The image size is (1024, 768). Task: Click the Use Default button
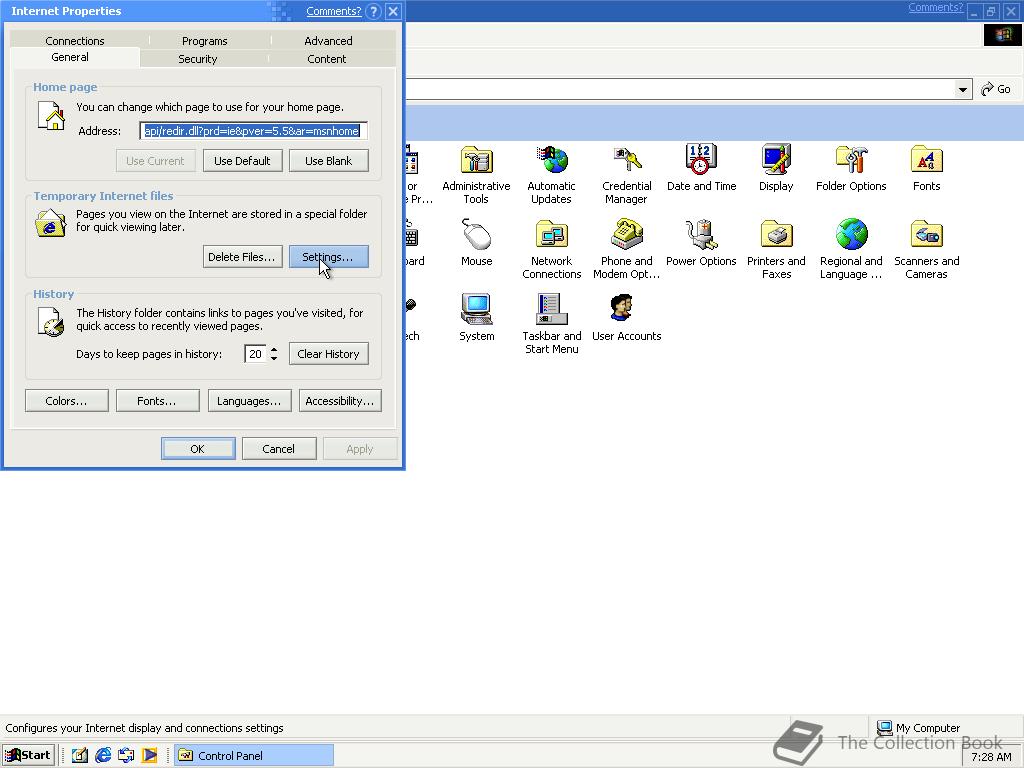coord(242,161)
